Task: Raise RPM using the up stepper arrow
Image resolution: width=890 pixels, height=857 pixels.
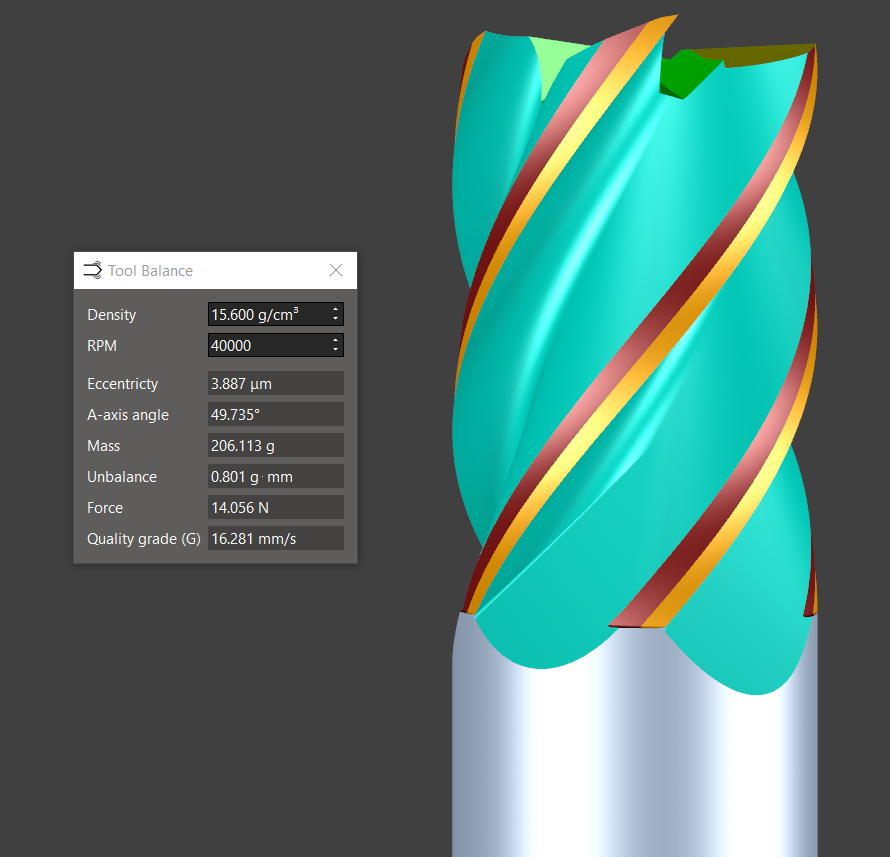Action: pyautogui.click(x=335, y=341)
